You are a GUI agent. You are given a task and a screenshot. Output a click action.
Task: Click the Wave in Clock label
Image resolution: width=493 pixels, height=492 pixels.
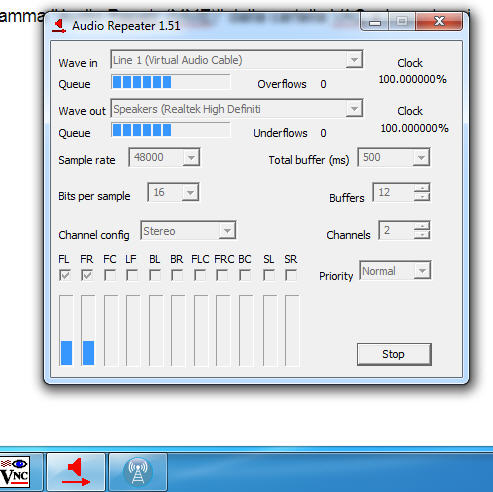410,63
